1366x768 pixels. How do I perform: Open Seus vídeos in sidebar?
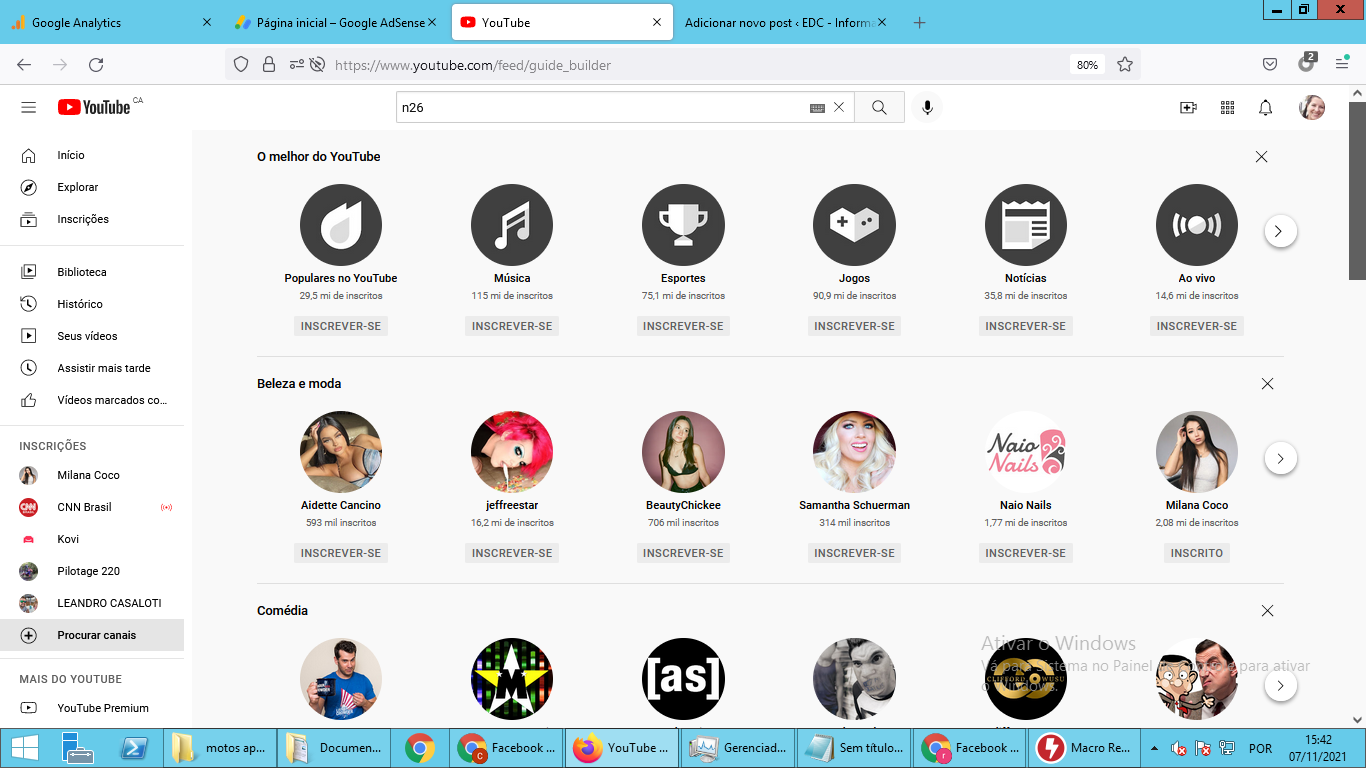[92, 336]
